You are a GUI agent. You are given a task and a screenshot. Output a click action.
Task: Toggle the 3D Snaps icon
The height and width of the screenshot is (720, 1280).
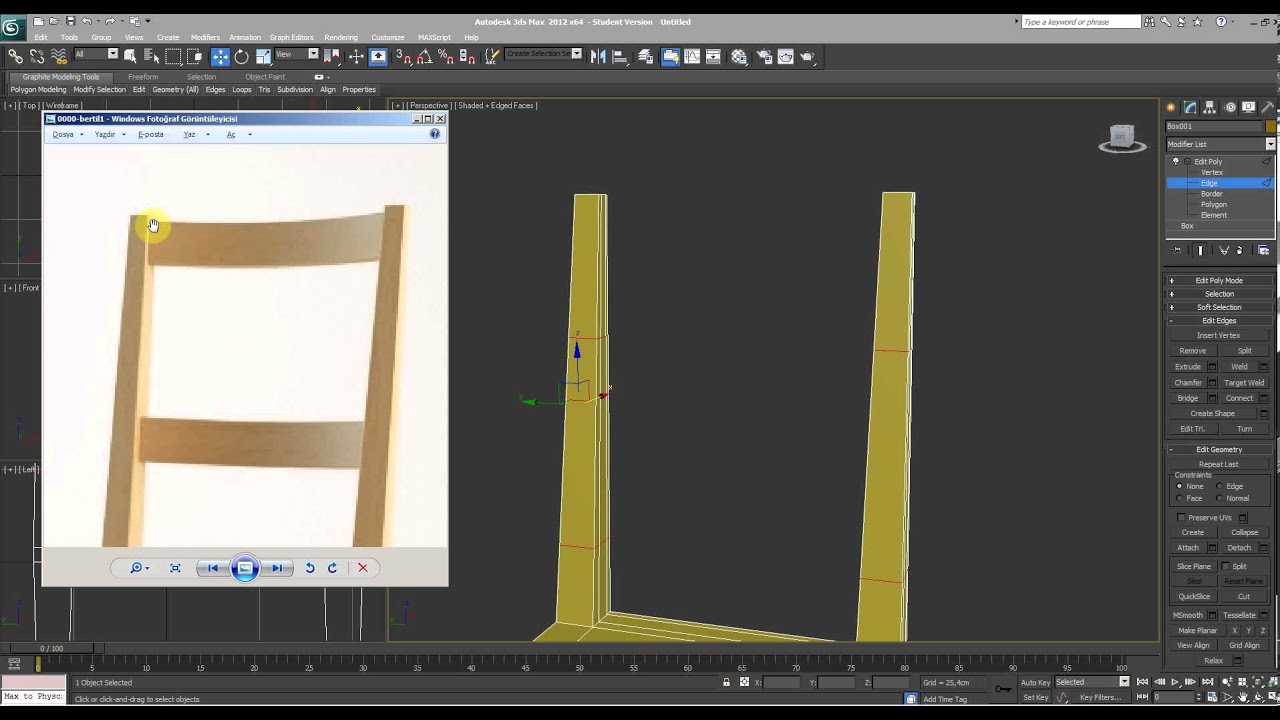tap(403, 56)
